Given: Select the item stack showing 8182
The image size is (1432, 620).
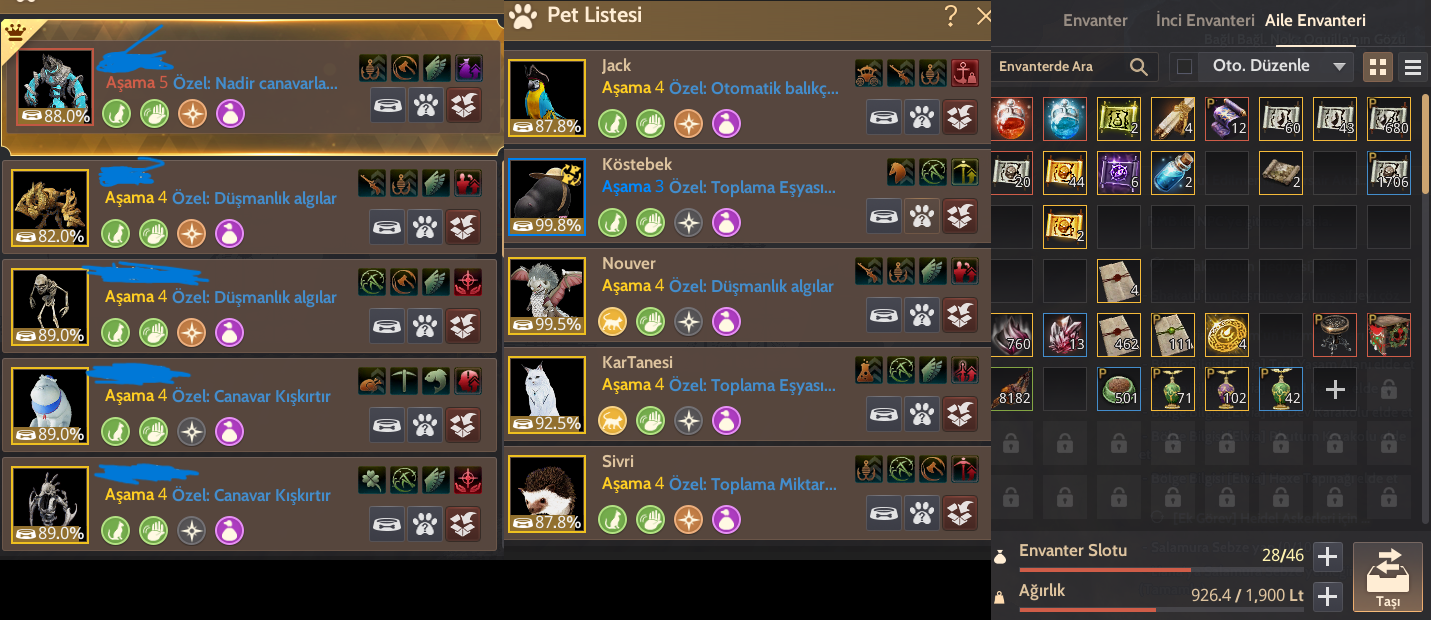Looking at the screenshot, I should point(1012,388).
